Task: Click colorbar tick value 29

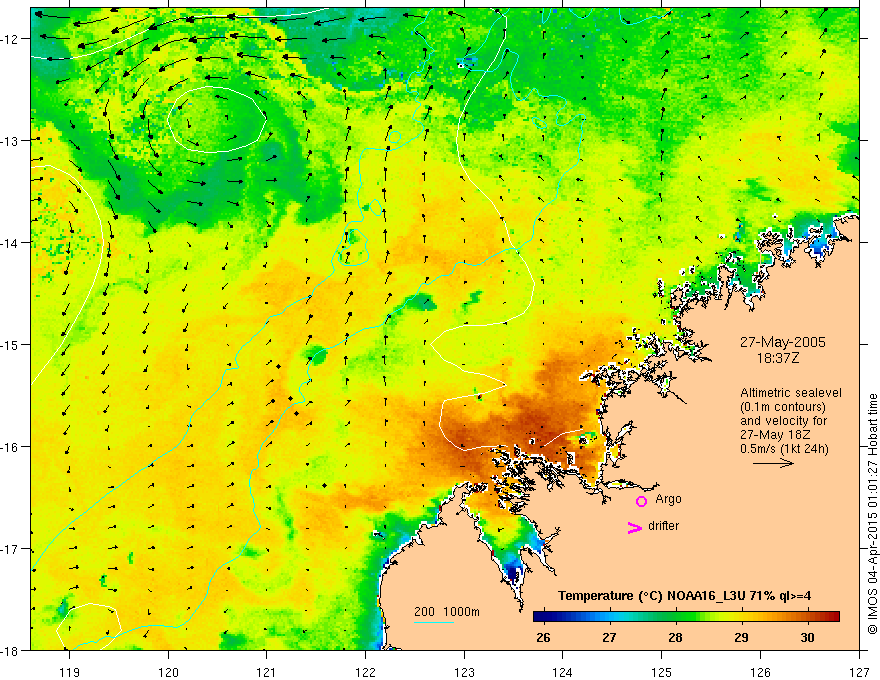Action: pyautogui.click(x=741, y=637)
